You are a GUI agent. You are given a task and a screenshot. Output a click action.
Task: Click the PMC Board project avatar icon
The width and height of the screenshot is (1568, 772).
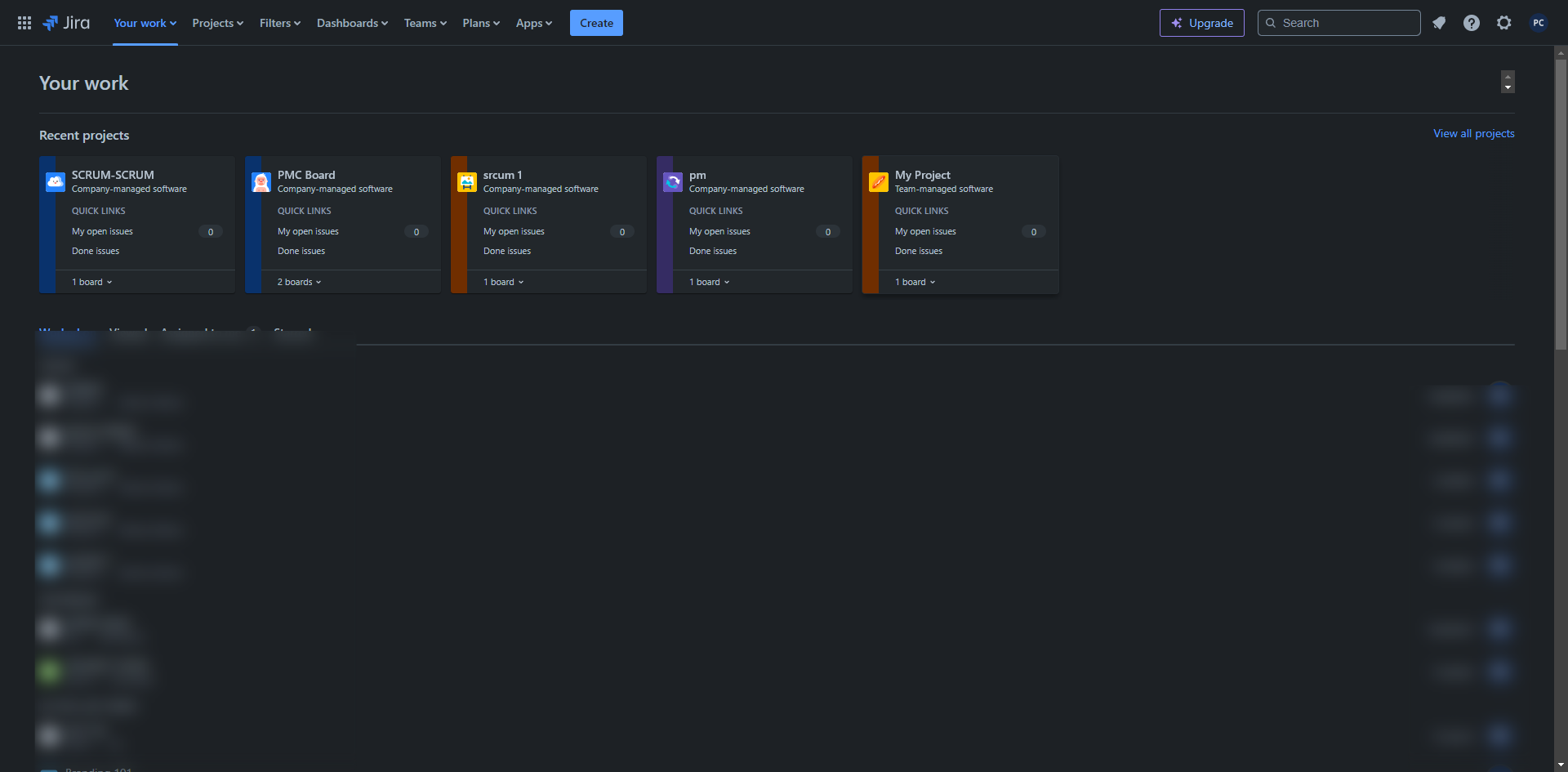tap(261, 181)
